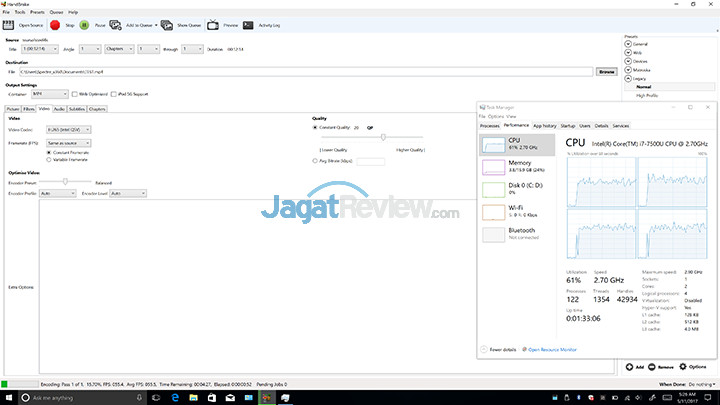This screenshot has width=720, height=405.
Task: Click the Fewer details arrow icon
Action: coord(484,349)
